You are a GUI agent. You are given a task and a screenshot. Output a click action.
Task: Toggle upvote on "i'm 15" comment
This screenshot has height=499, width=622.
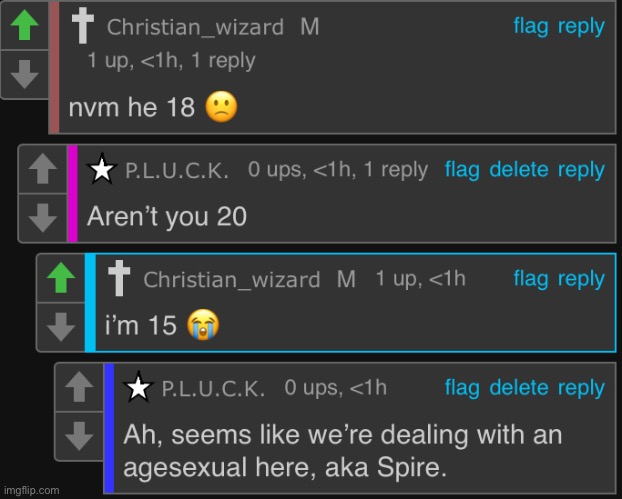tap(61, 278)
